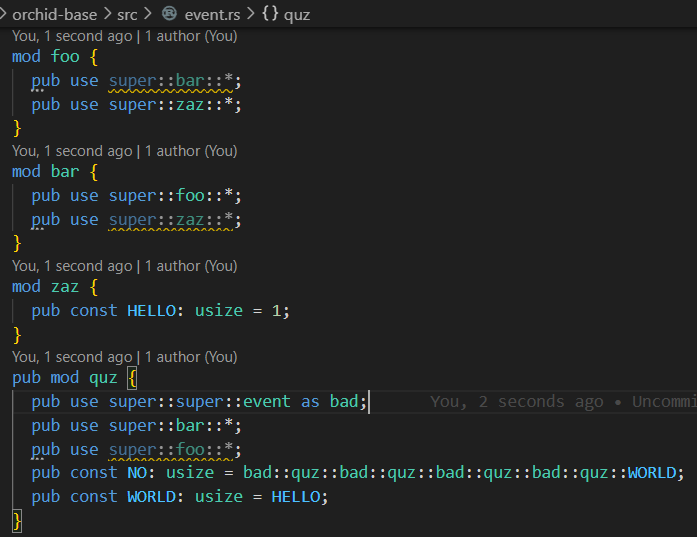Open event.rs breadcrumb item
The width and height of the screenshot is (697, 537).
212,15
